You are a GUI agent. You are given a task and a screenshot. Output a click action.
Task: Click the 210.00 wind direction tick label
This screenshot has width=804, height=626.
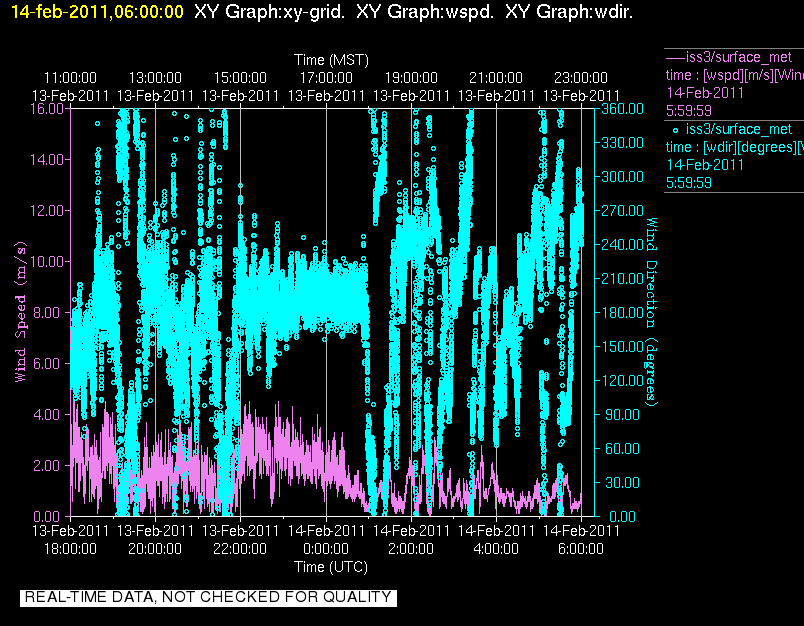pyautogui.click(x=622, y=278)
